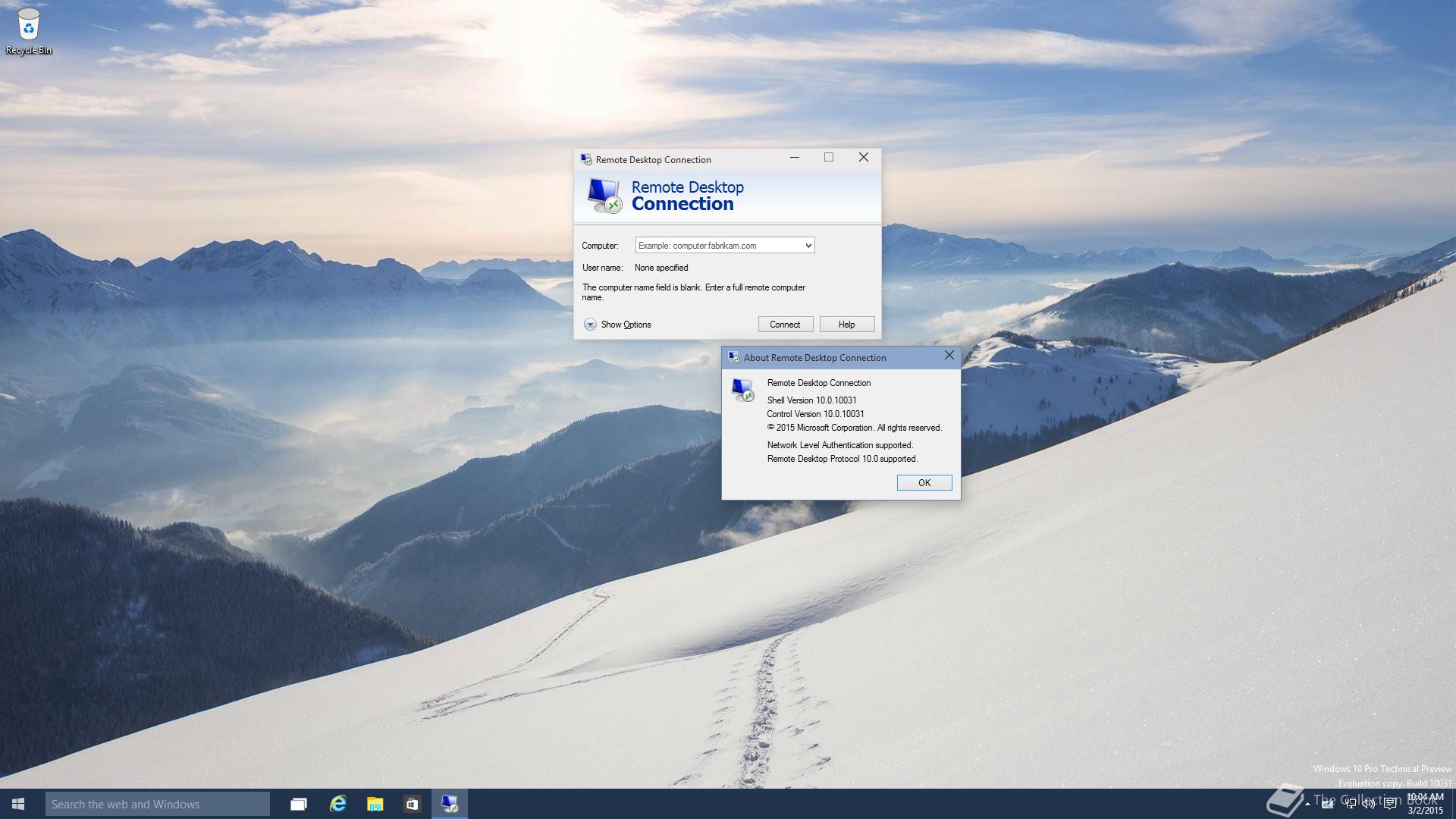The height and width of the screenshot is (819, 1456).
Task: Click the 'Control Version 10.0.10031' text
Action: click(x=815, y=414)
